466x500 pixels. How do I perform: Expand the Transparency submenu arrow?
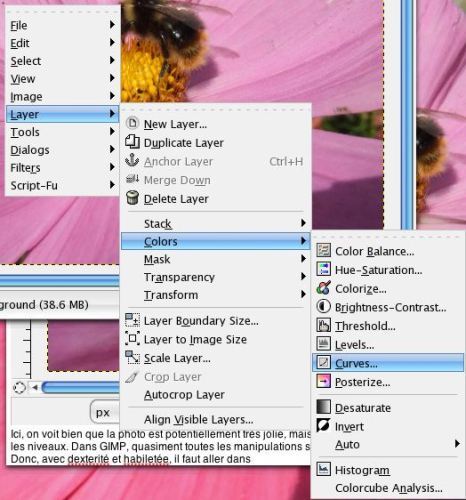coord(303,276)
